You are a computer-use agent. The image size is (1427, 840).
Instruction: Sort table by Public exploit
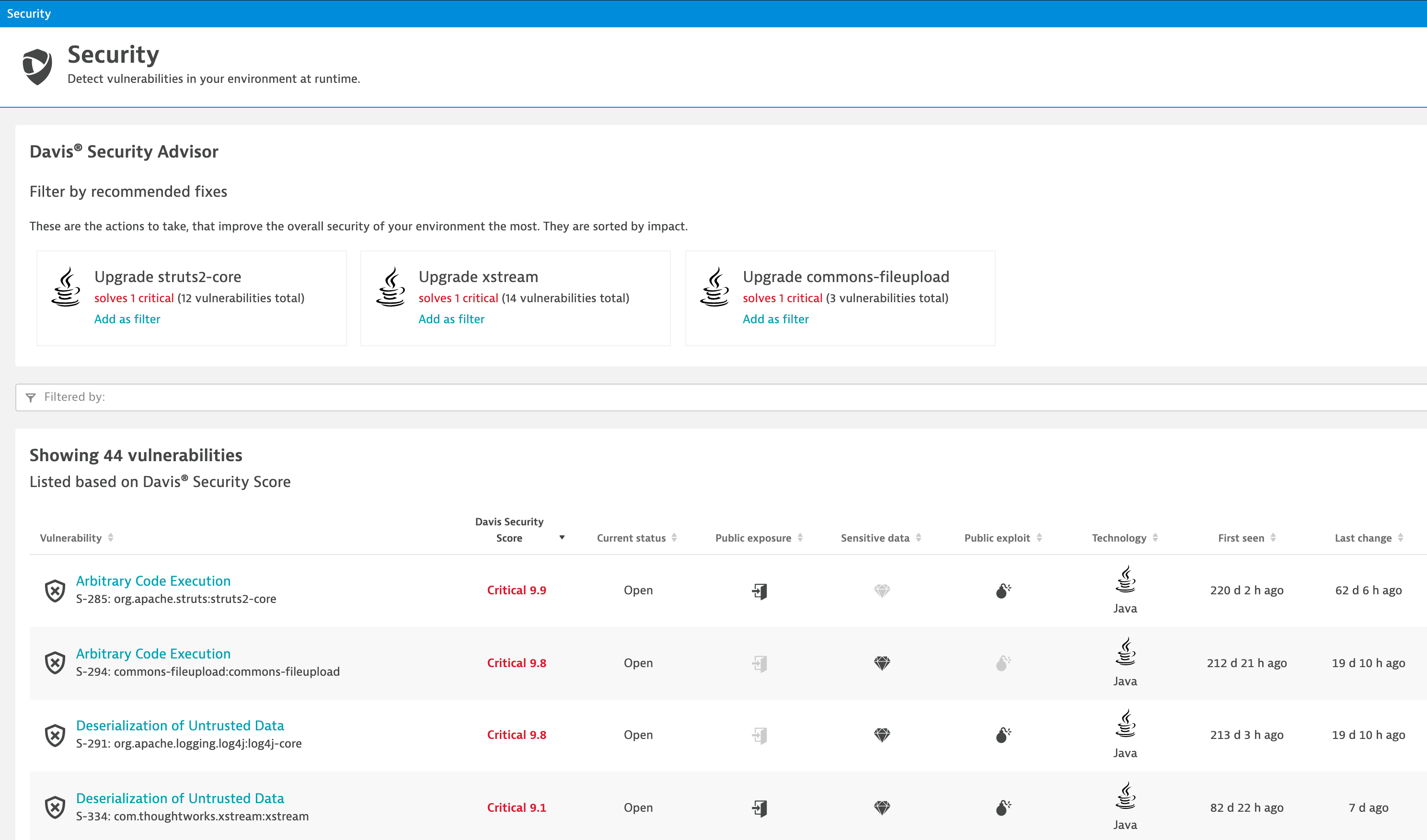(x=1003, y=538)
